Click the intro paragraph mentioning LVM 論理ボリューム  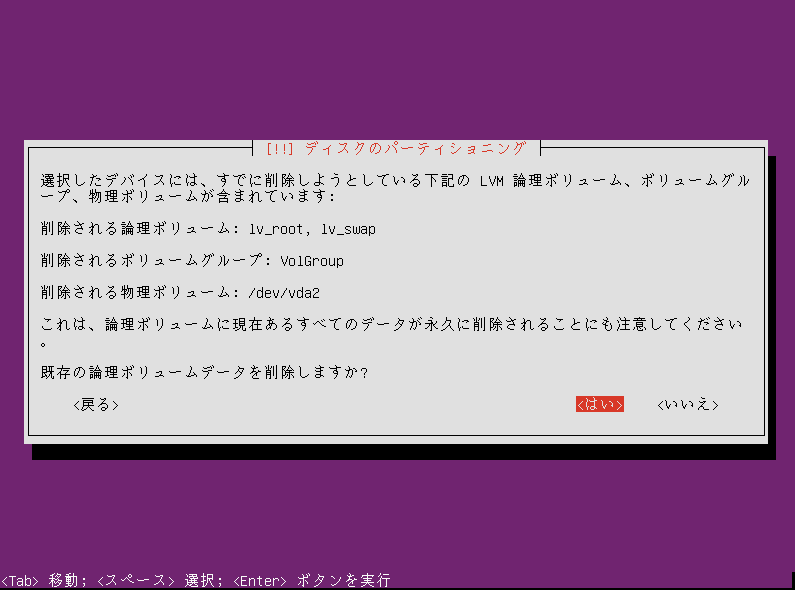395,189
